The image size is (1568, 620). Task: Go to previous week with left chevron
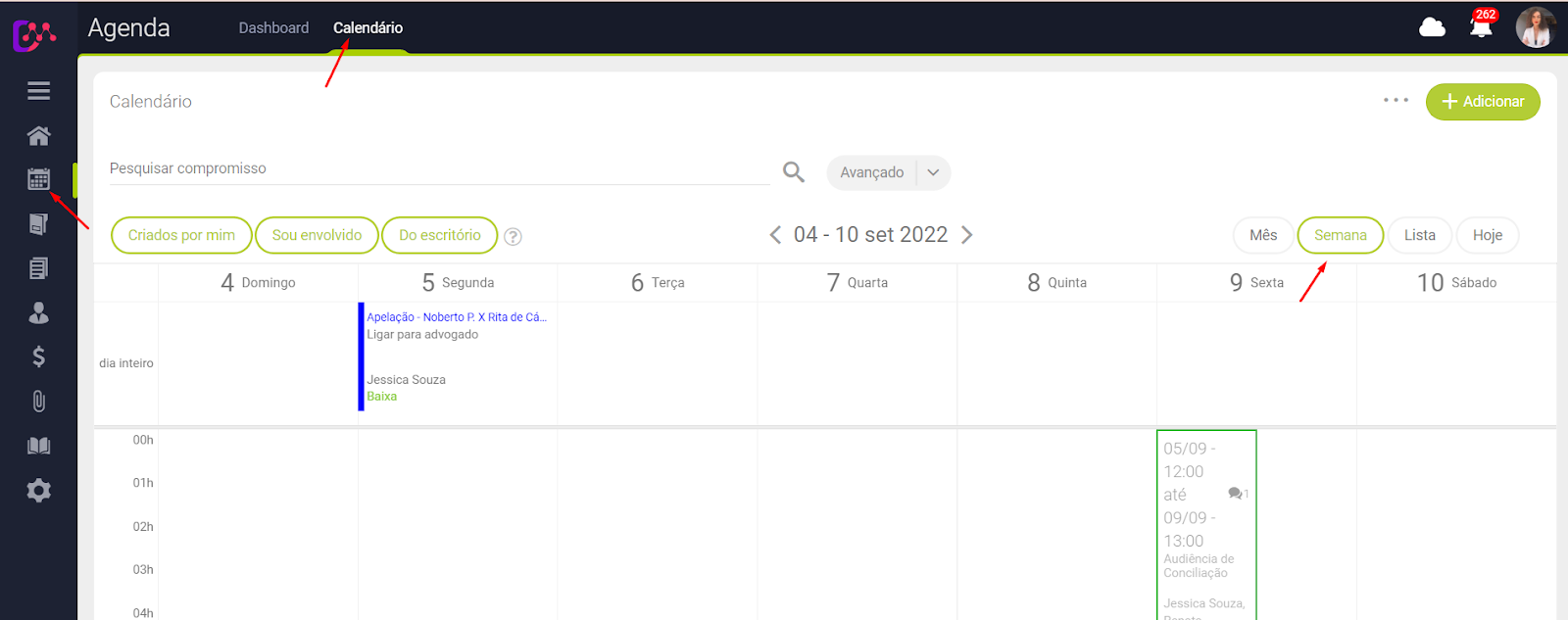(775, 235)
